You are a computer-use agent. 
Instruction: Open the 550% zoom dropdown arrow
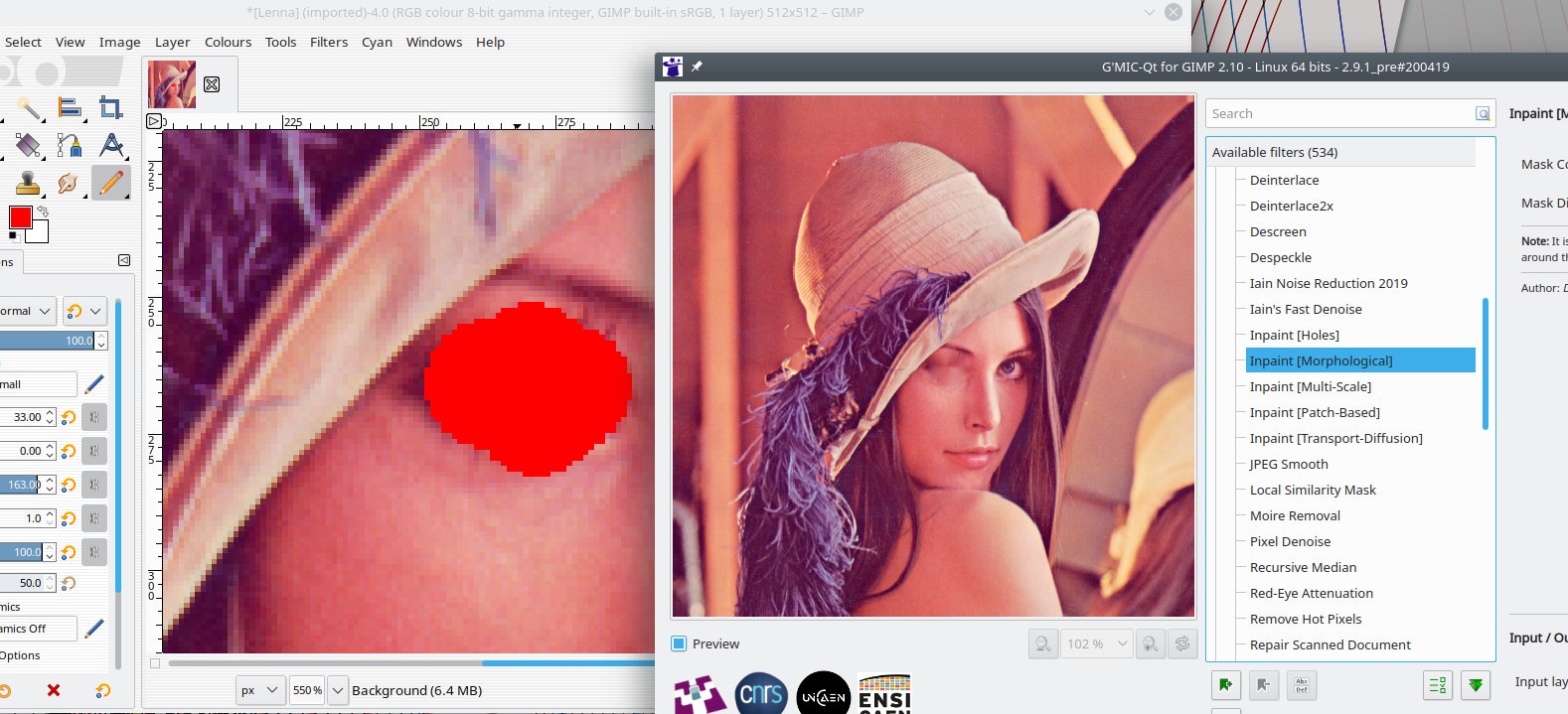pyautogui.click(x=338, y=690)
